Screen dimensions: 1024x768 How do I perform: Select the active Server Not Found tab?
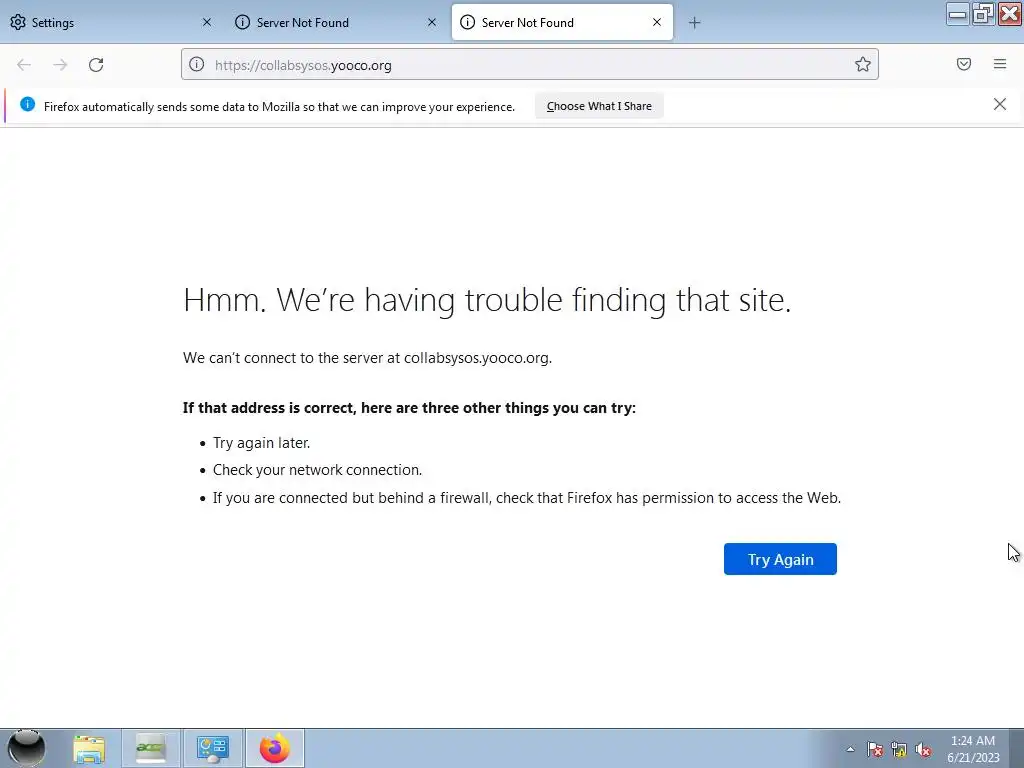pos(562,22)
